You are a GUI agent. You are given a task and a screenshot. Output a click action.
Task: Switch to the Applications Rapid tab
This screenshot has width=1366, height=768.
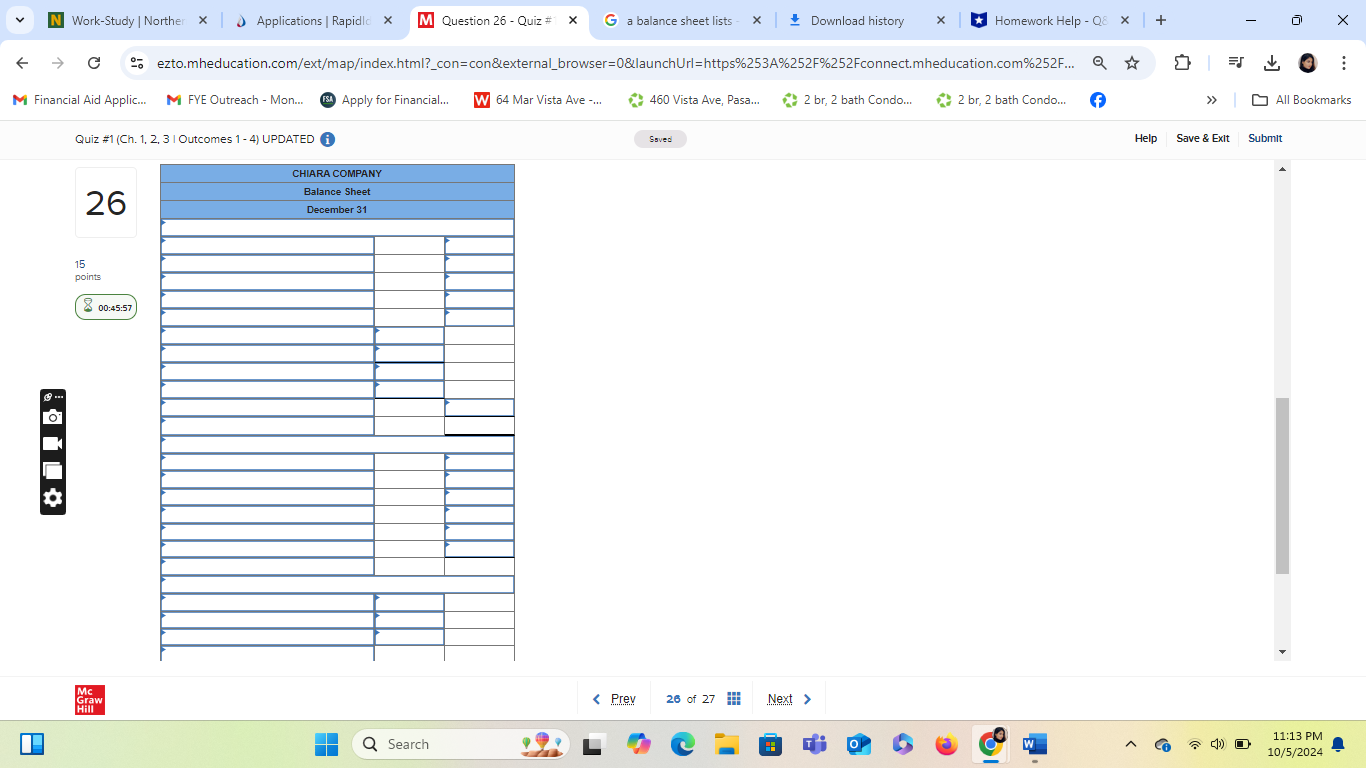click(x=314, y=20)
